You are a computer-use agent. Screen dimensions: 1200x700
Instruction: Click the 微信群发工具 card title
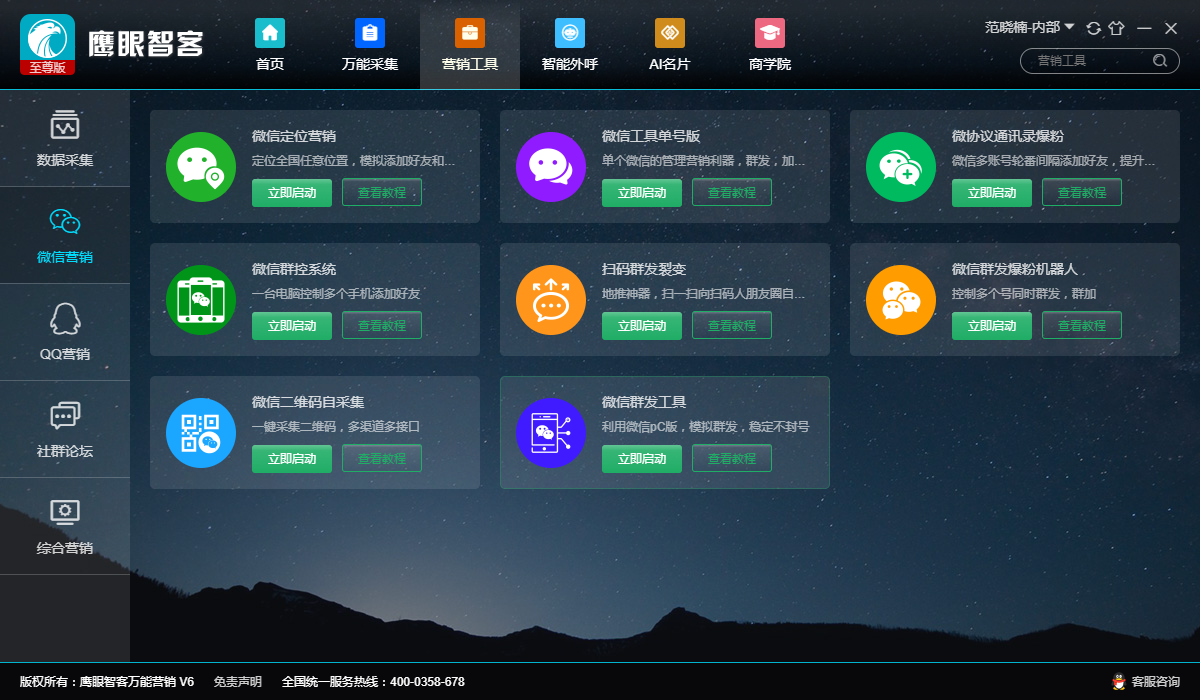(644, 402)
